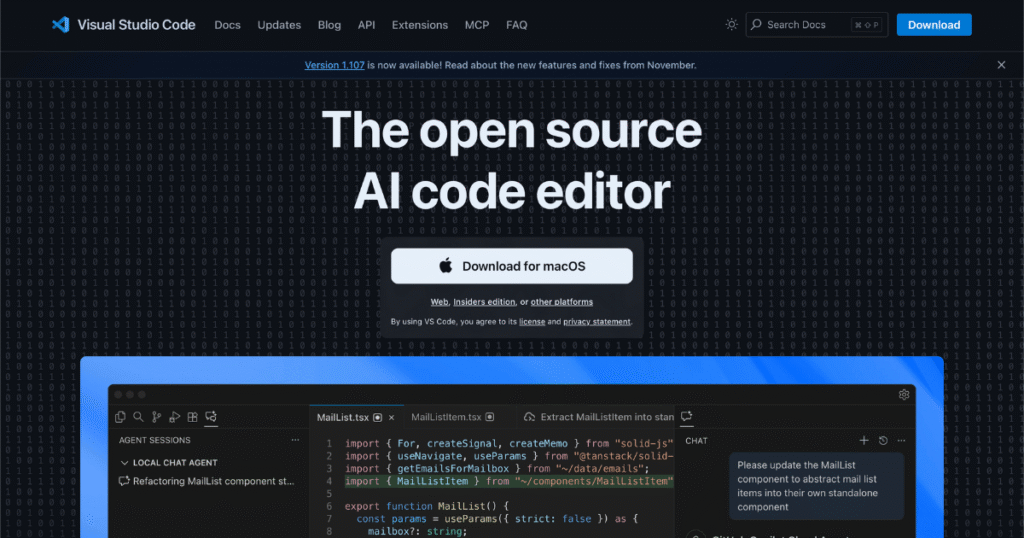This screenshot has height=538, width=1024.
Task: Open the Extensions blocks icon
Action: (192, 417)
